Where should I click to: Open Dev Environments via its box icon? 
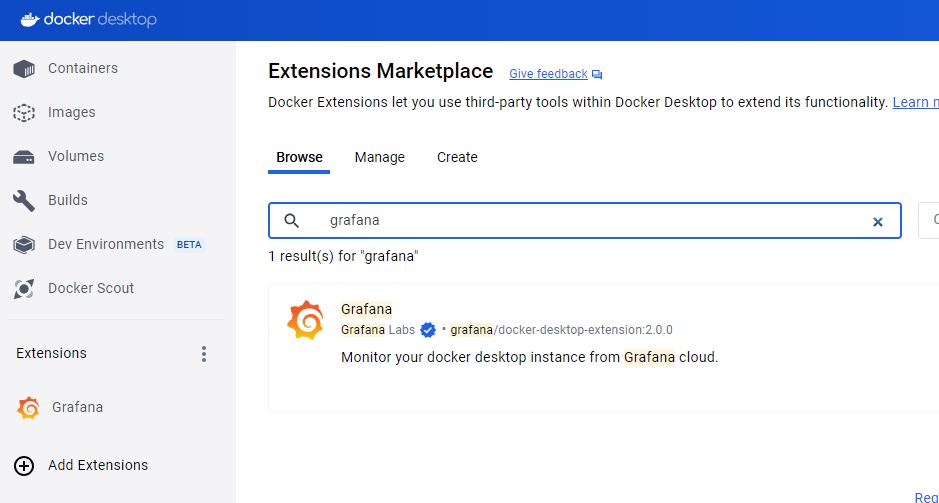24,244
